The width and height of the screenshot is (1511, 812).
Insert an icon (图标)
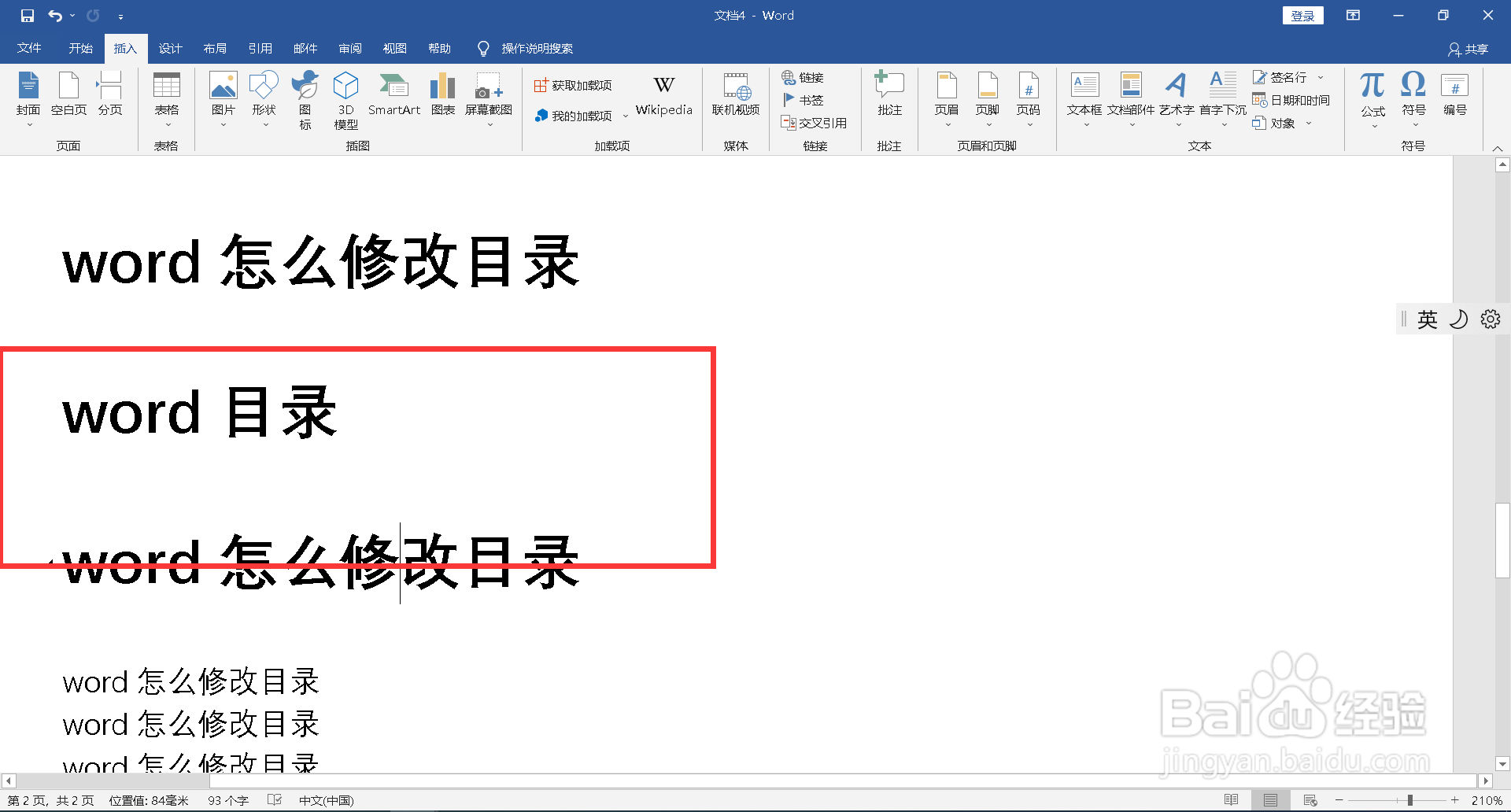(305, 100)
